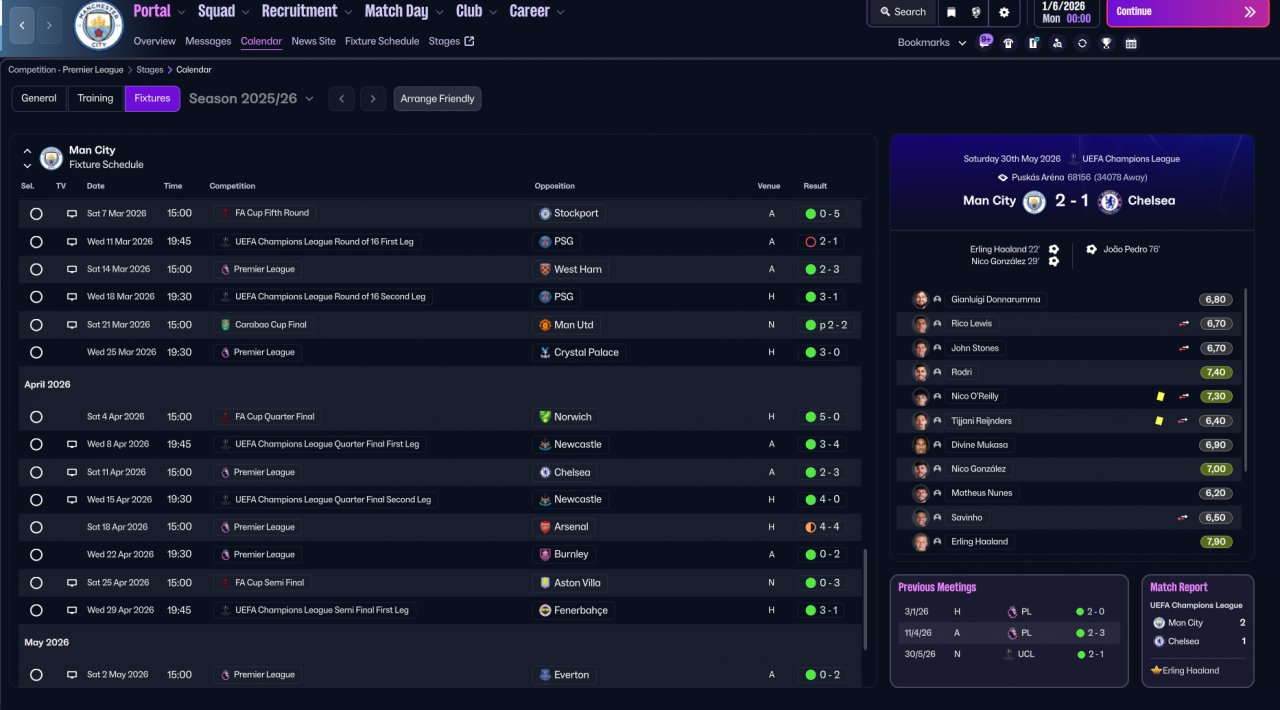The image size is (1280, 710).
Task: Open the Messages tab
Action: point(208,41)
